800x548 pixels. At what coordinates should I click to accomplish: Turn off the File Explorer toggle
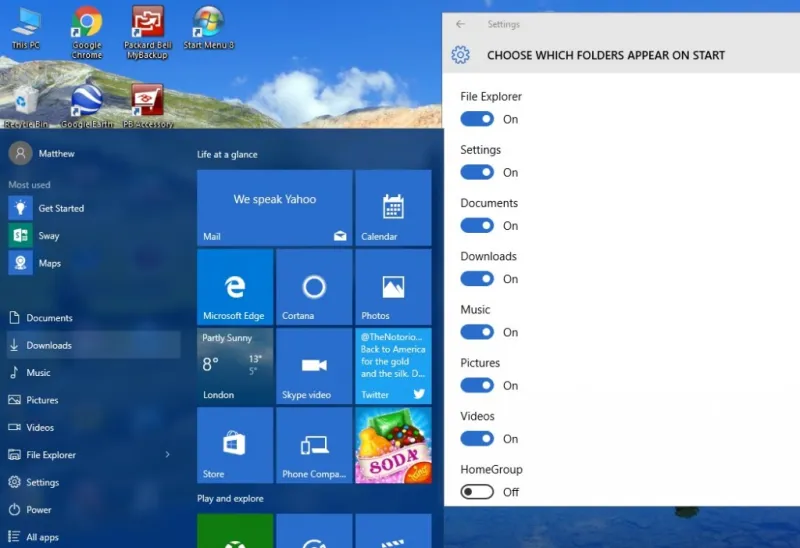point(477,119)
